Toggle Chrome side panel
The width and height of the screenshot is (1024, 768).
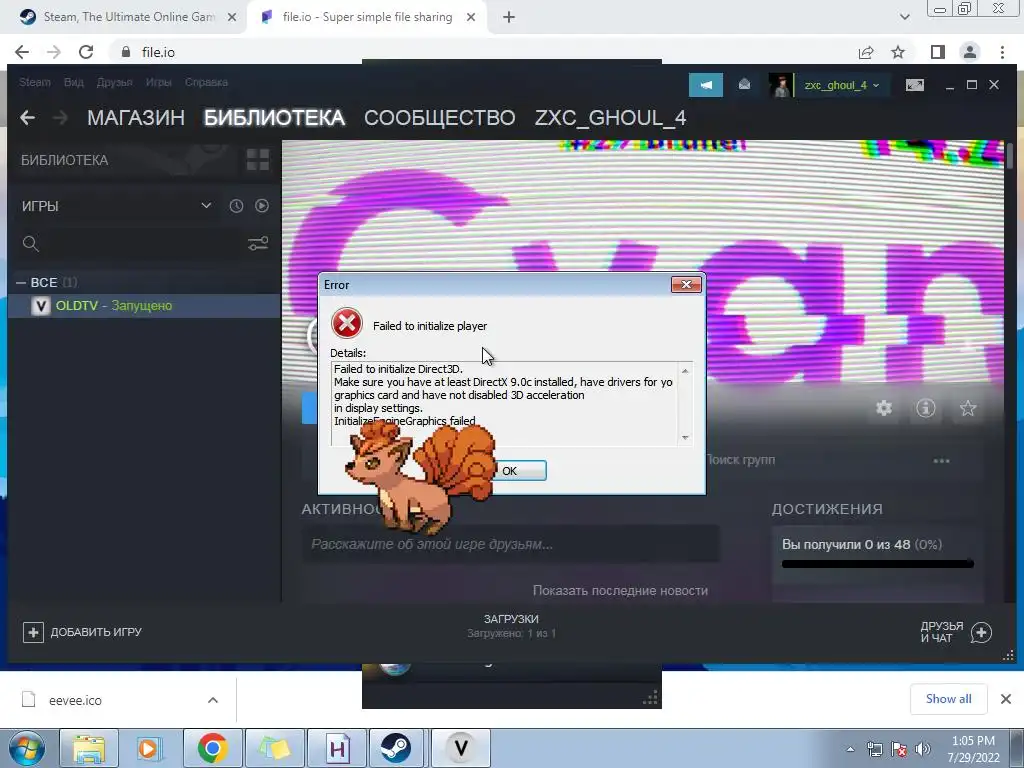click(938, 52)
